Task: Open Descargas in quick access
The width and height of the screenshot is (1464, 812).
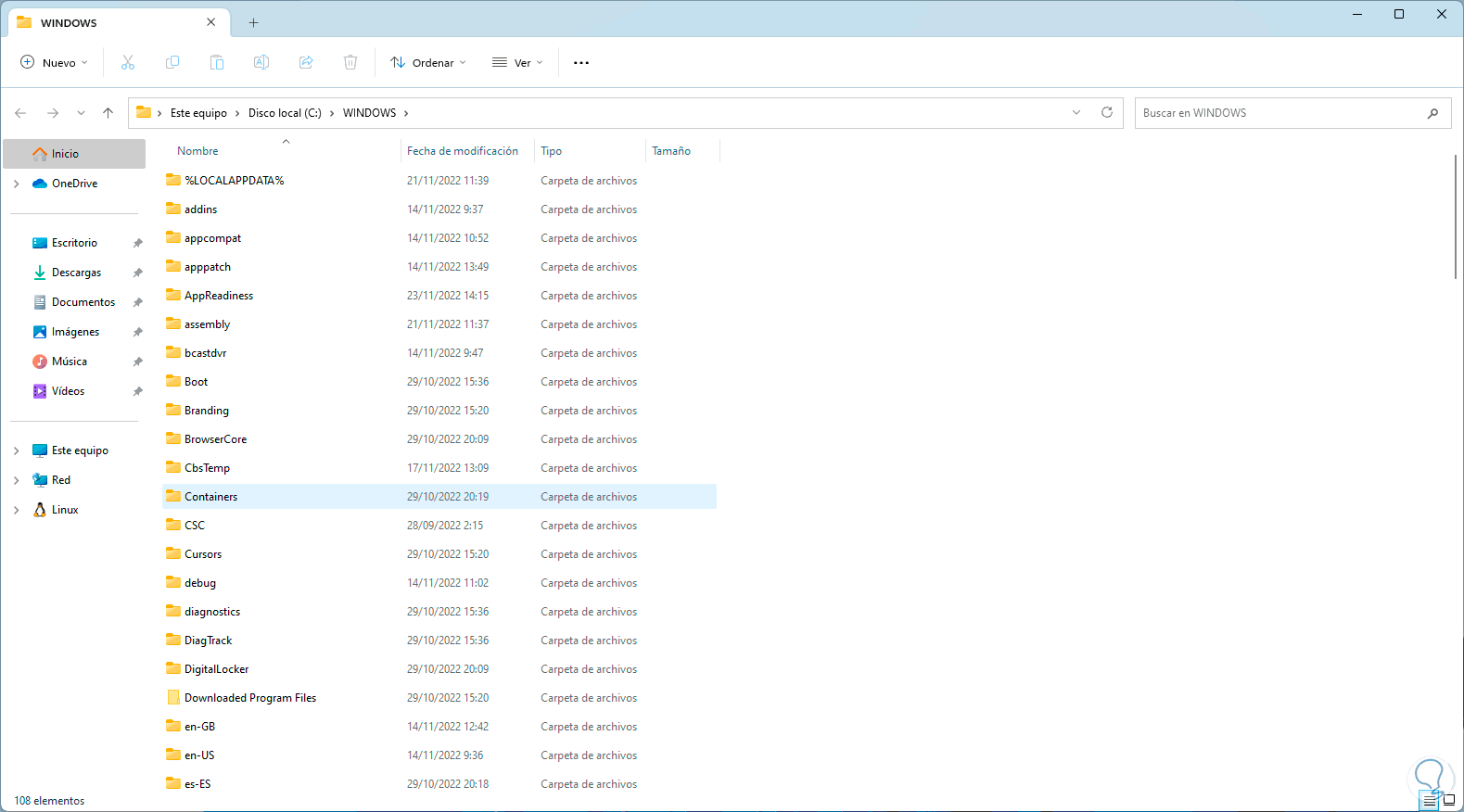Action: 74,273
